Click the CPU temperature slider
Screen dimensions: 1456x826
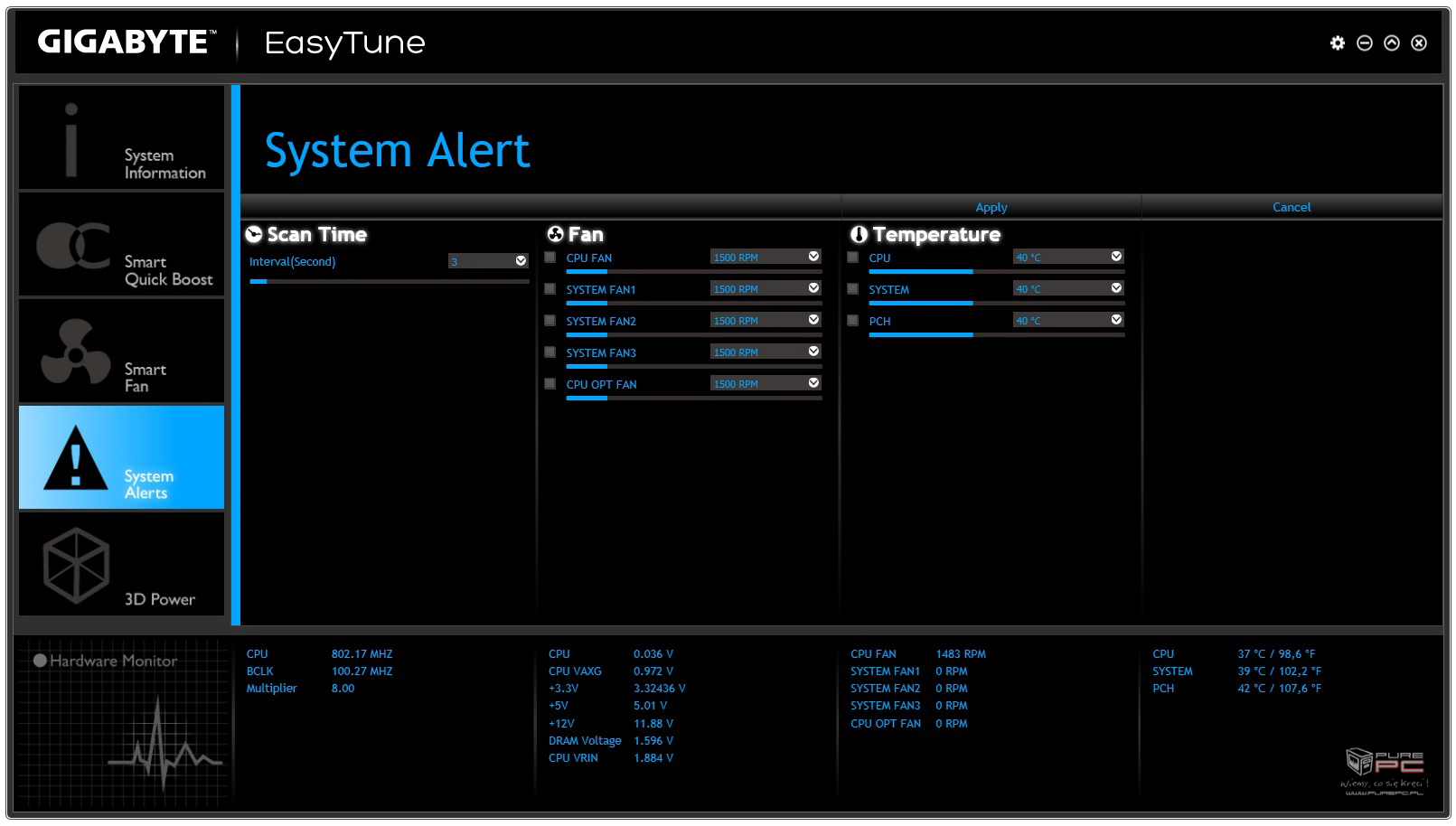pos(997,271)
